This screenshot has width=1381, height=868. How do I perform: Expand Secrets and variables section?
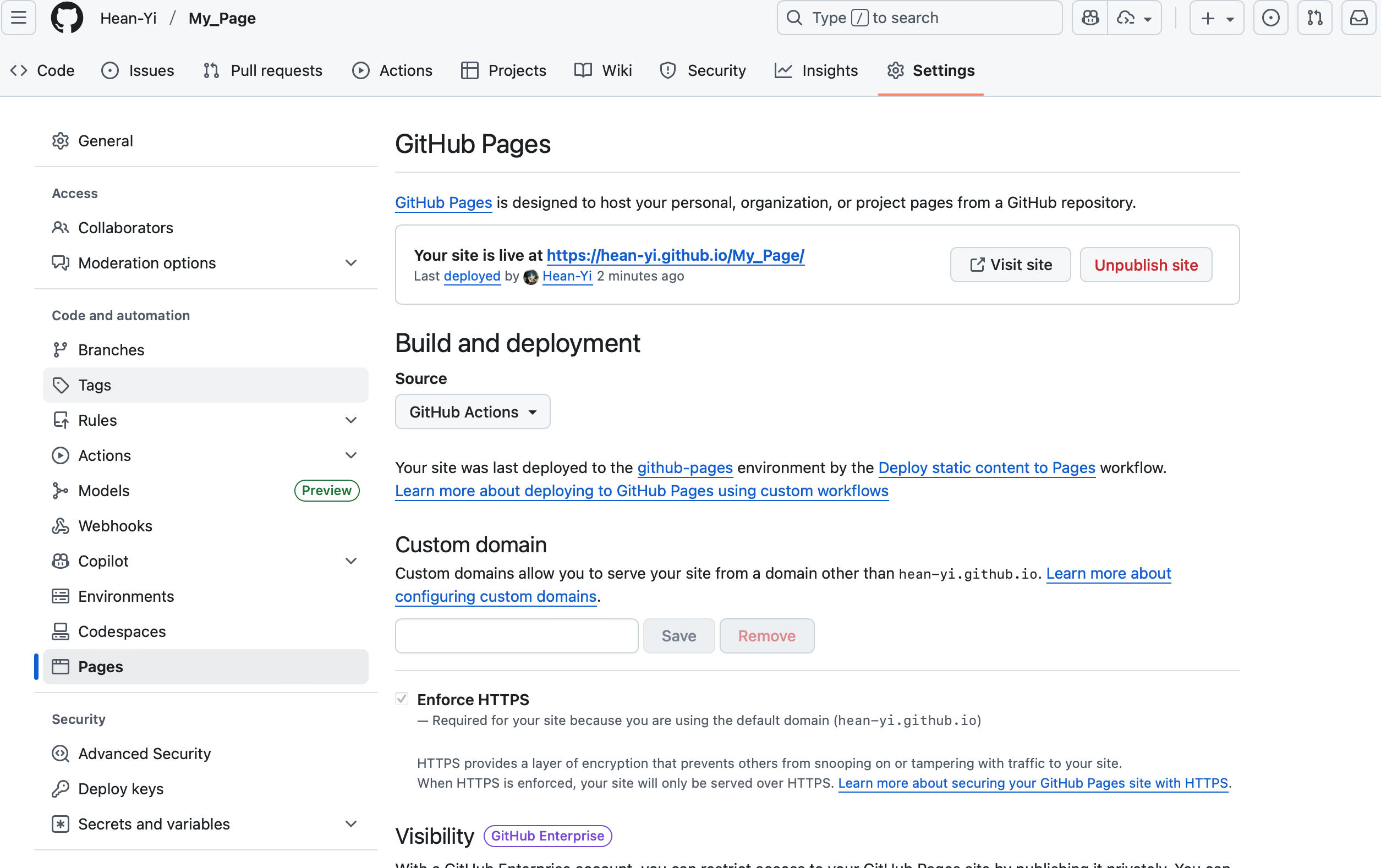click(350, 824)
